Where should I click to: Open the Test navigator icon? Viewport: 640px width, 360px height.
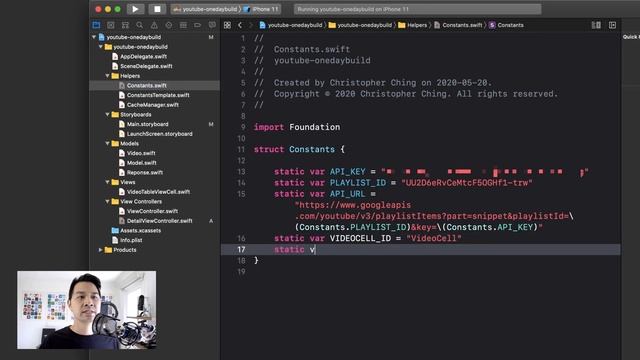point(169,25)
